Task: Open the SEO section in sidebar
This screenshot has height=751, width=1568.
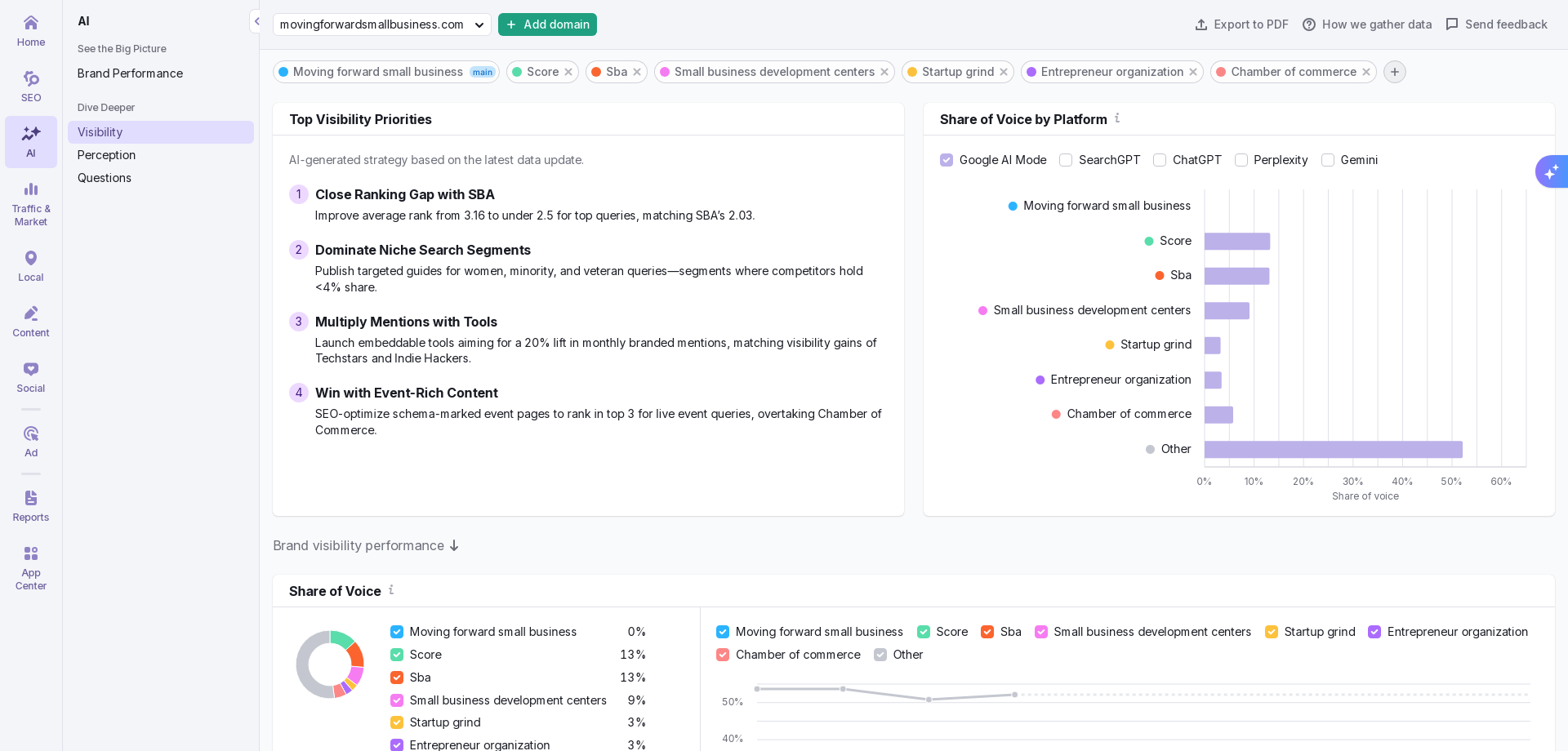Action: click(31, 87)
